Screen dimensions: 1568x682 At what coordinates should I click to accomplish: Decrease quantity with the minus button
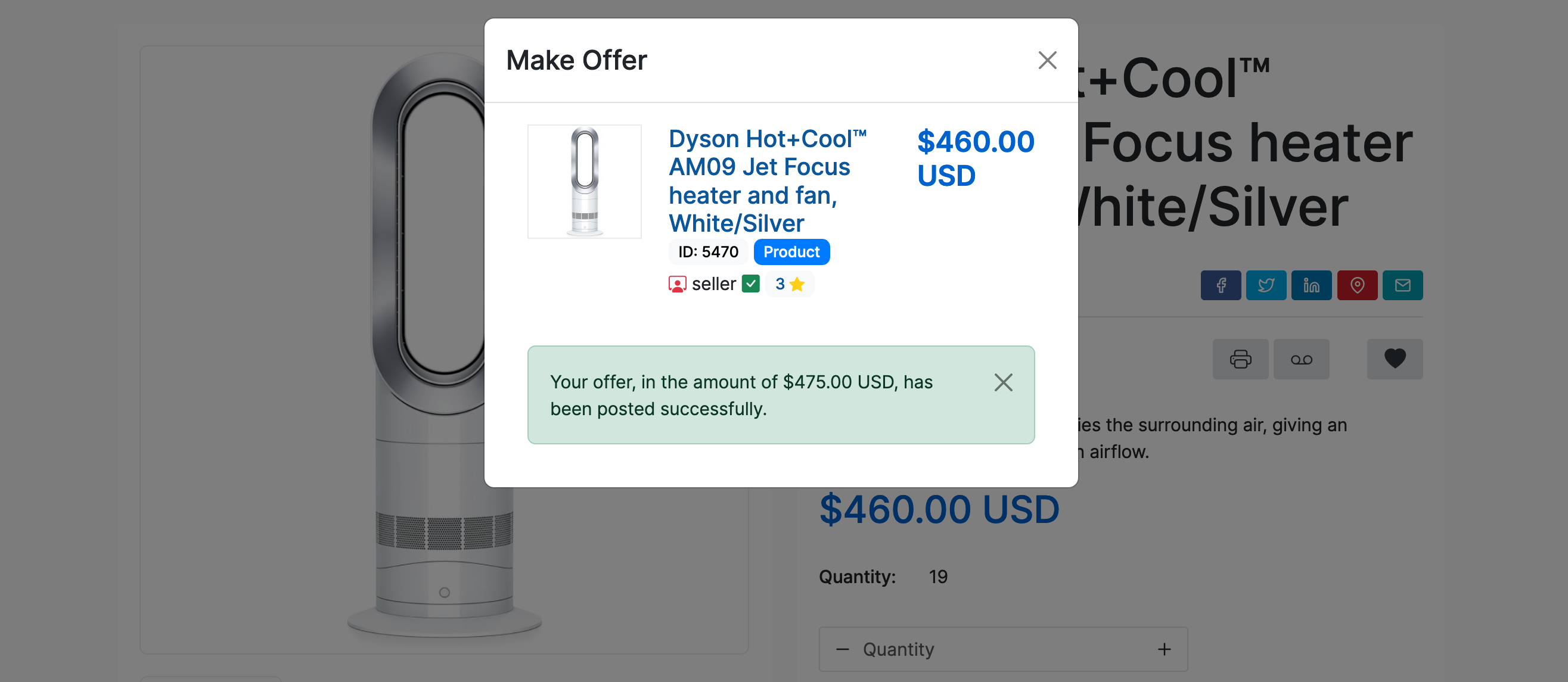[843, 649]
